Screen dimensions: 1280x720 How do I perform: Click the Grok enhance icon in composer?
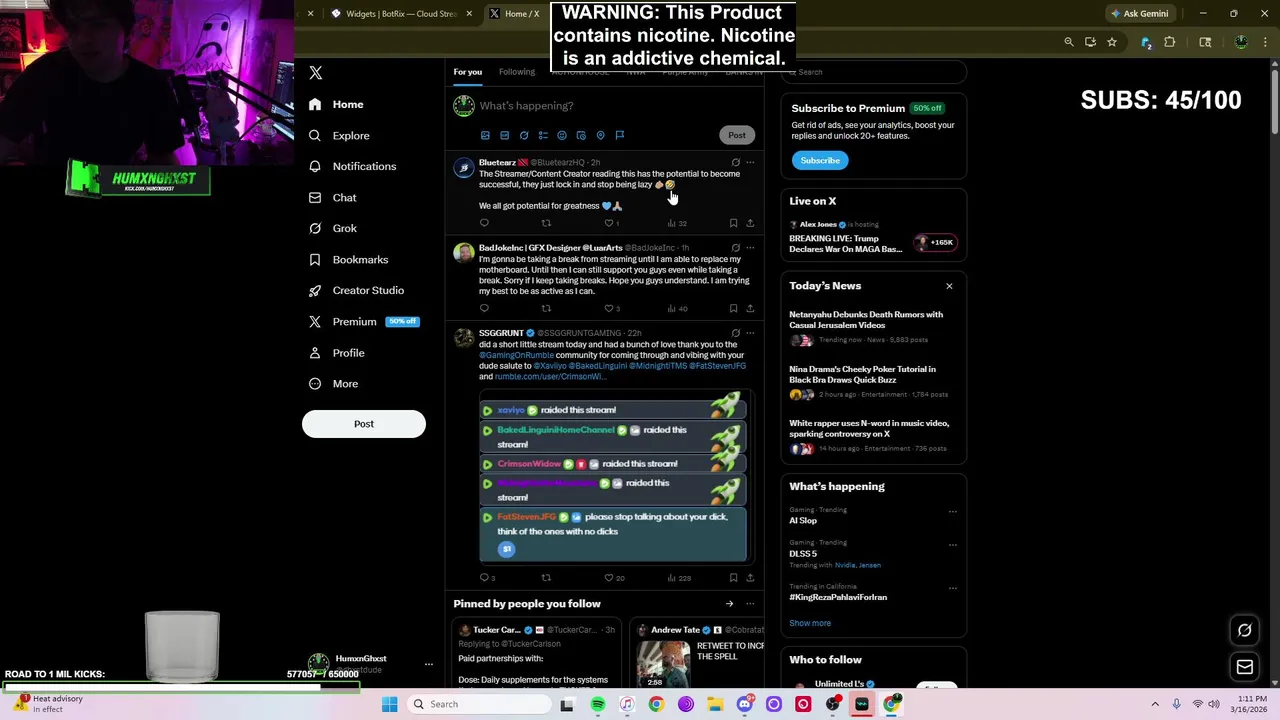coord(524,135)
